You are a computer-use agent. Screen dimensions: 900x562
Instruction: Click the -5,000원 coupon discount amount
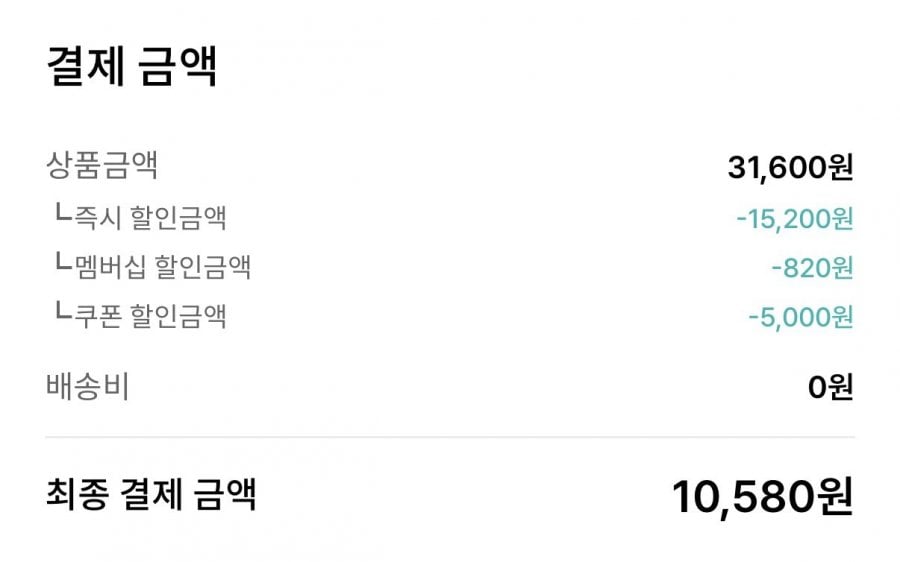[801, 317]
